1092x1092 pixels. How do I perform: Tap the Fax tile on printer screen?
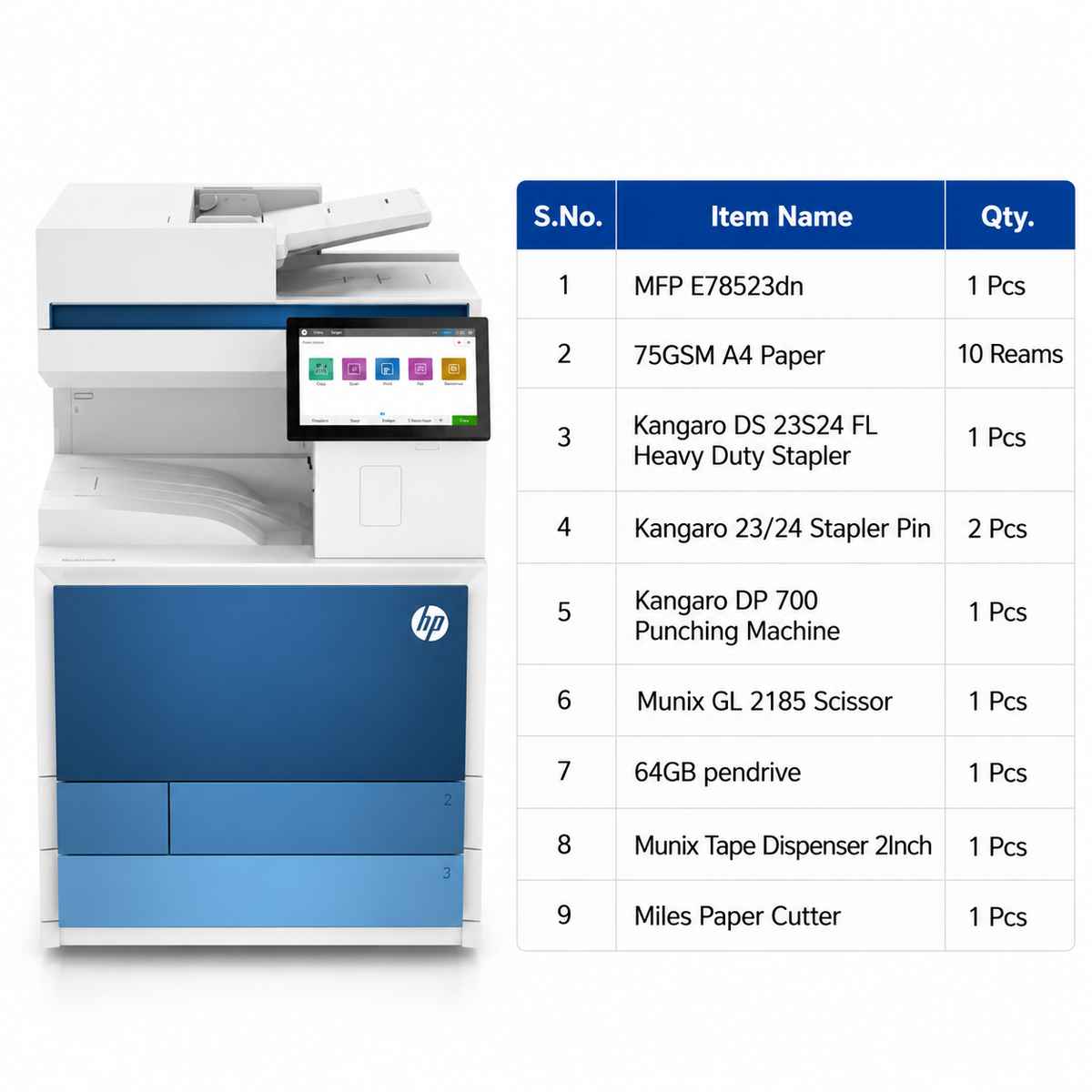pos(420,369)
